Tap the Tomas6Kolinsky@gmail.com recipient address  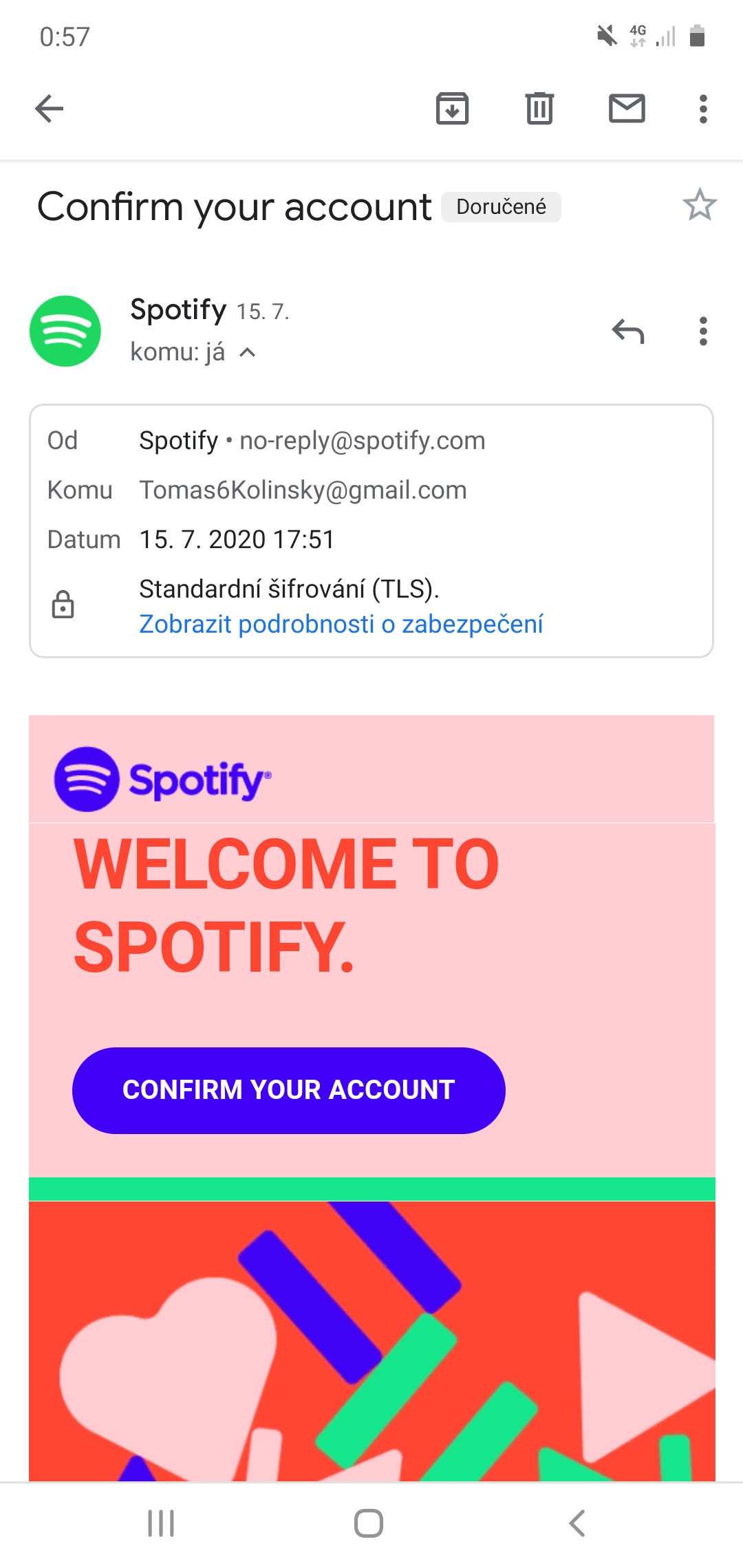[x=303, y=490]
